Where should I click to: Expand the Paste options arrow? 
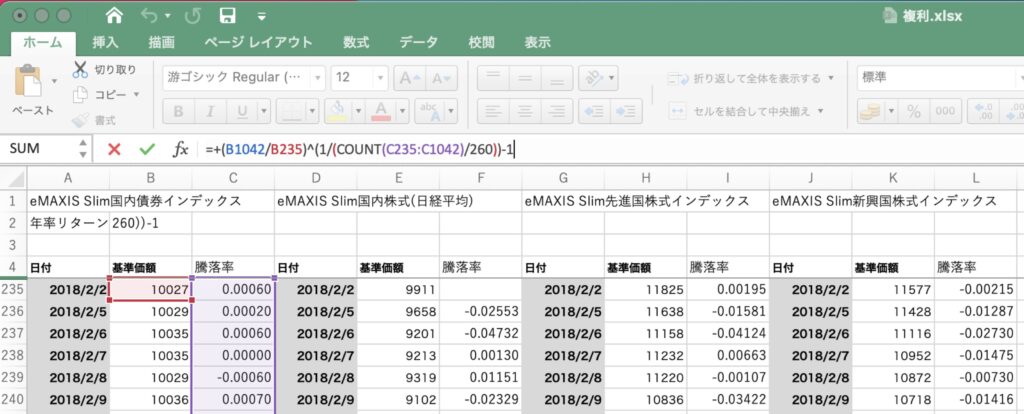[54, 81]
